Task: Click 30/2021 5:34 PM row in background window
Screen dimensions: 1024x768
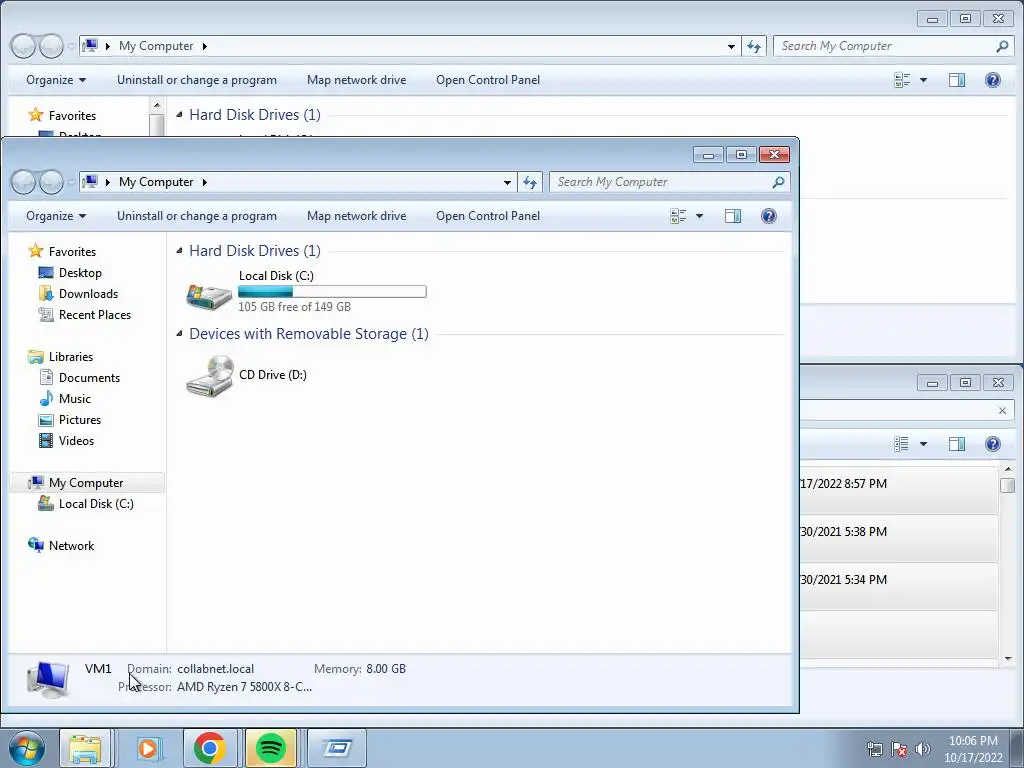Action: point(899,586)
